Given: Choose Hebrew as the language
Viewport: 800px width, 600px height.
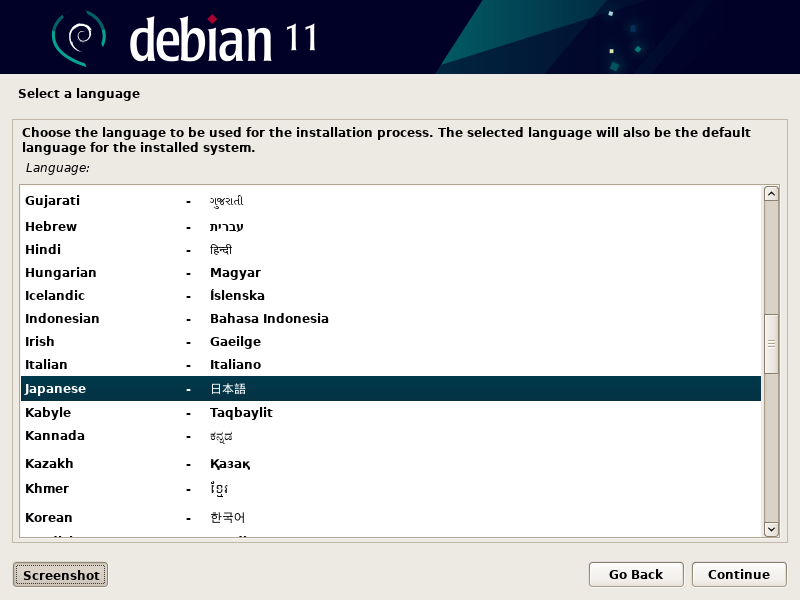Looking at the screenshot, I should point(391,226).
